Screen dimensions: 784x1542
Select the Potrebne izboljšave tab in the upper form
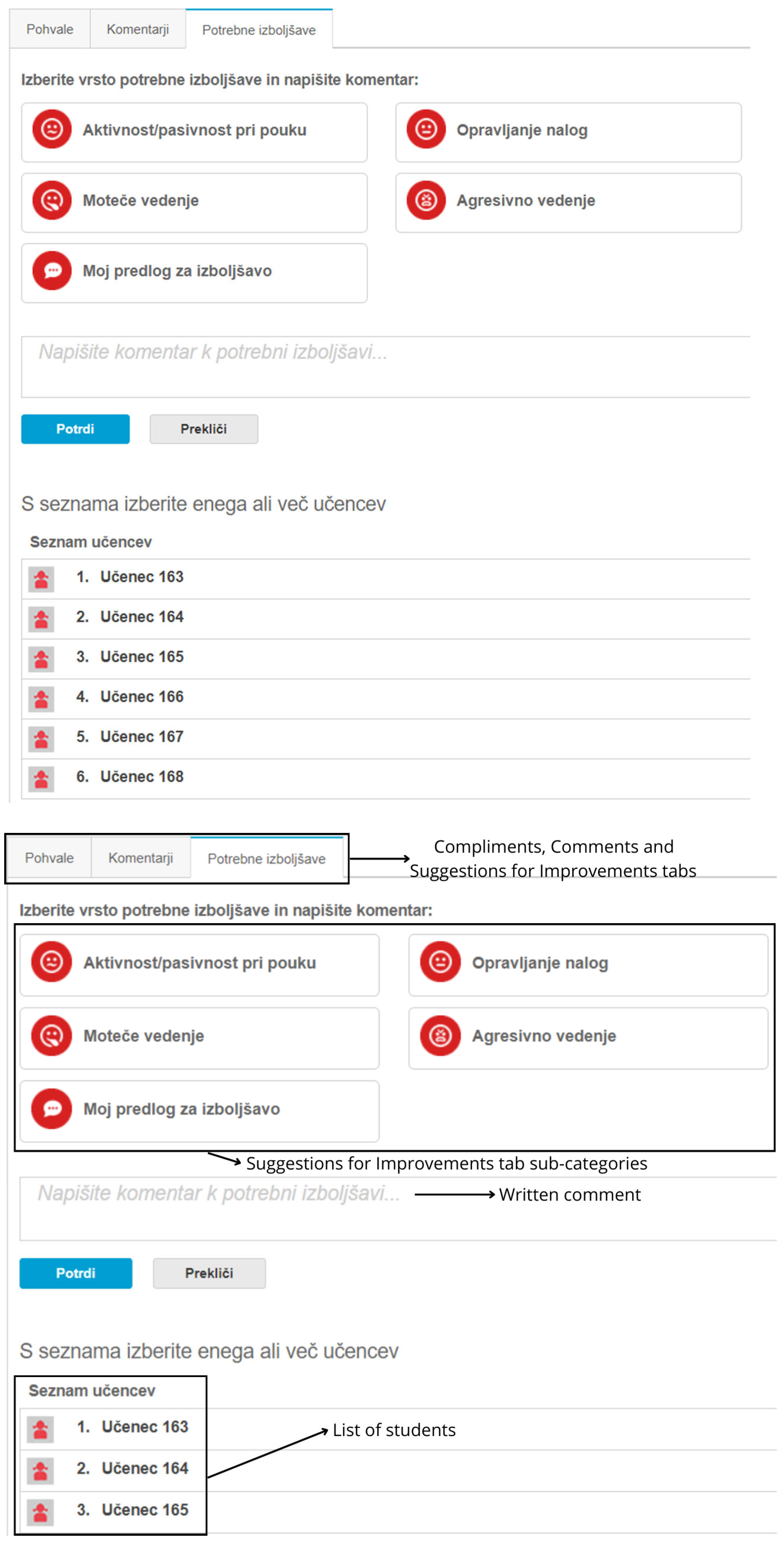point(259,30)
